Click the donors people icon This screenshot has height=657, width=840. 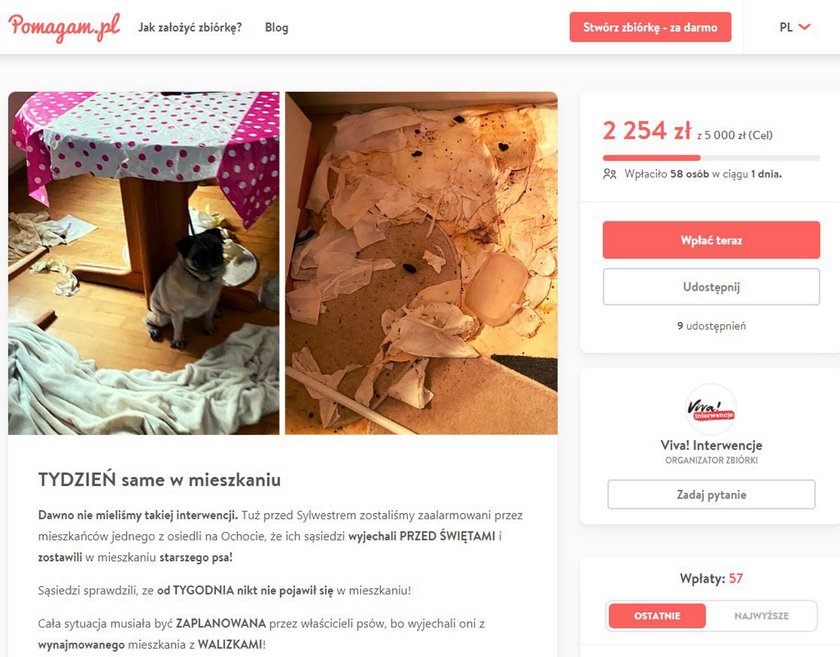[610, 174]
